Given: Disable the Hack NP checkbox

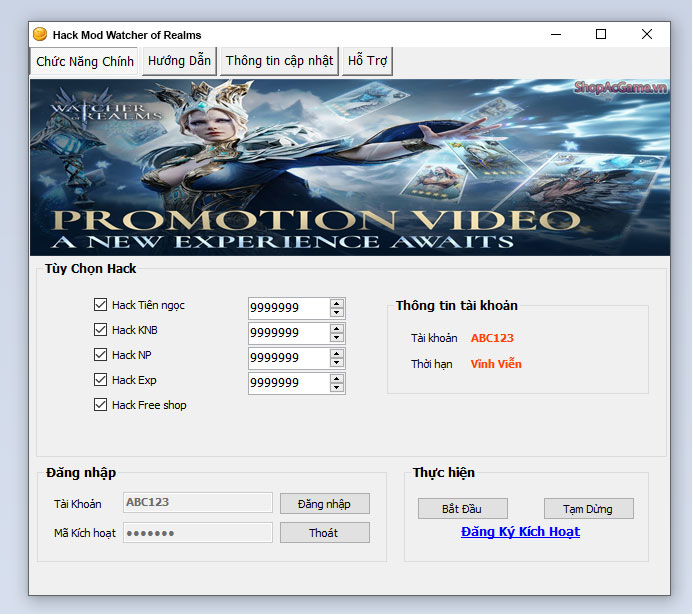Looking at the screenshot, I should (100, 354).
